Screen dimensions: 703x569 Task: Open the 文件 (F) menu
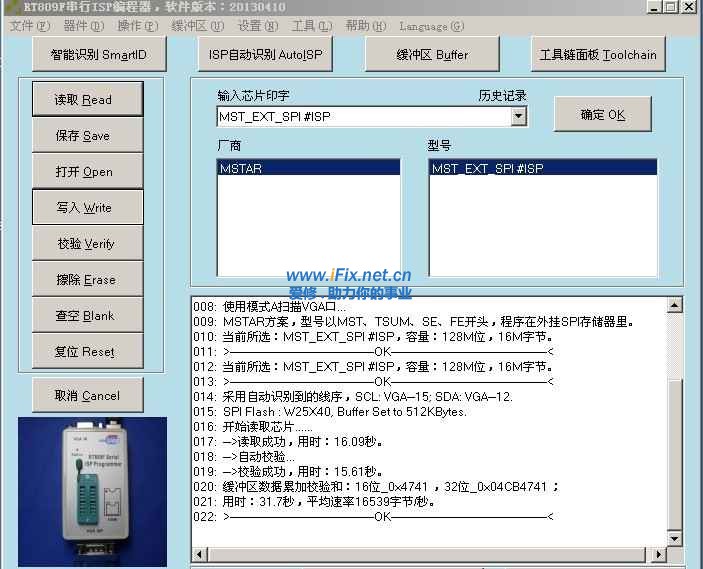(29, 26)
